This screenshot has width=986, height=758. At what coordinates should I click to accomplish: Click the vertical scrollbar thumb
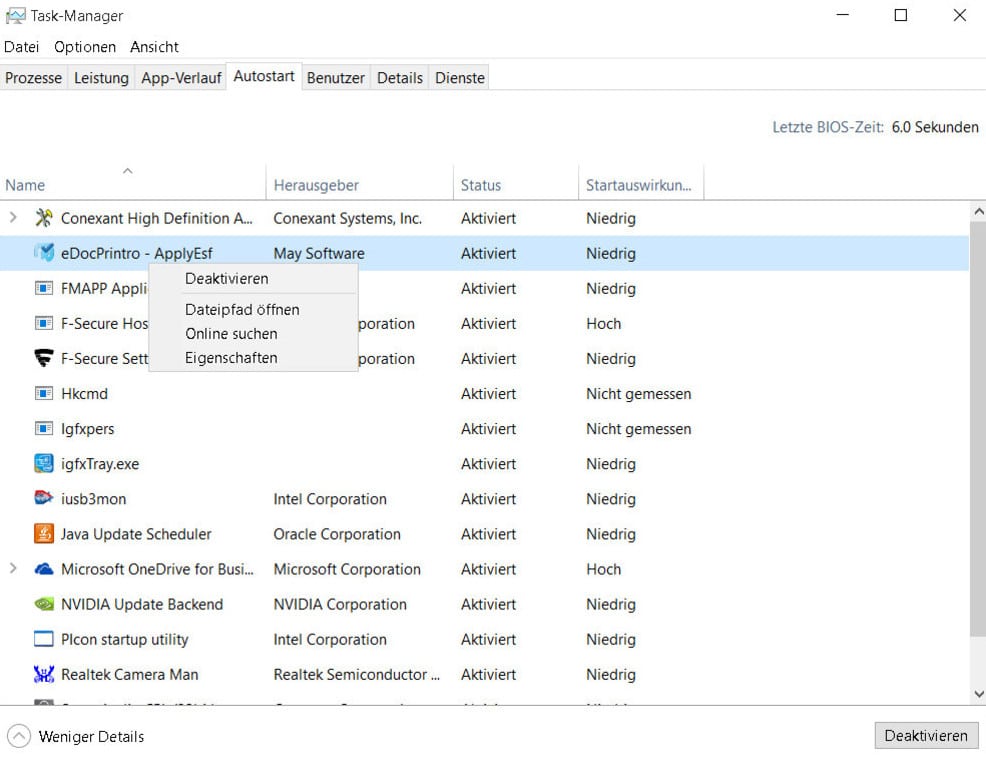point(978,428)
